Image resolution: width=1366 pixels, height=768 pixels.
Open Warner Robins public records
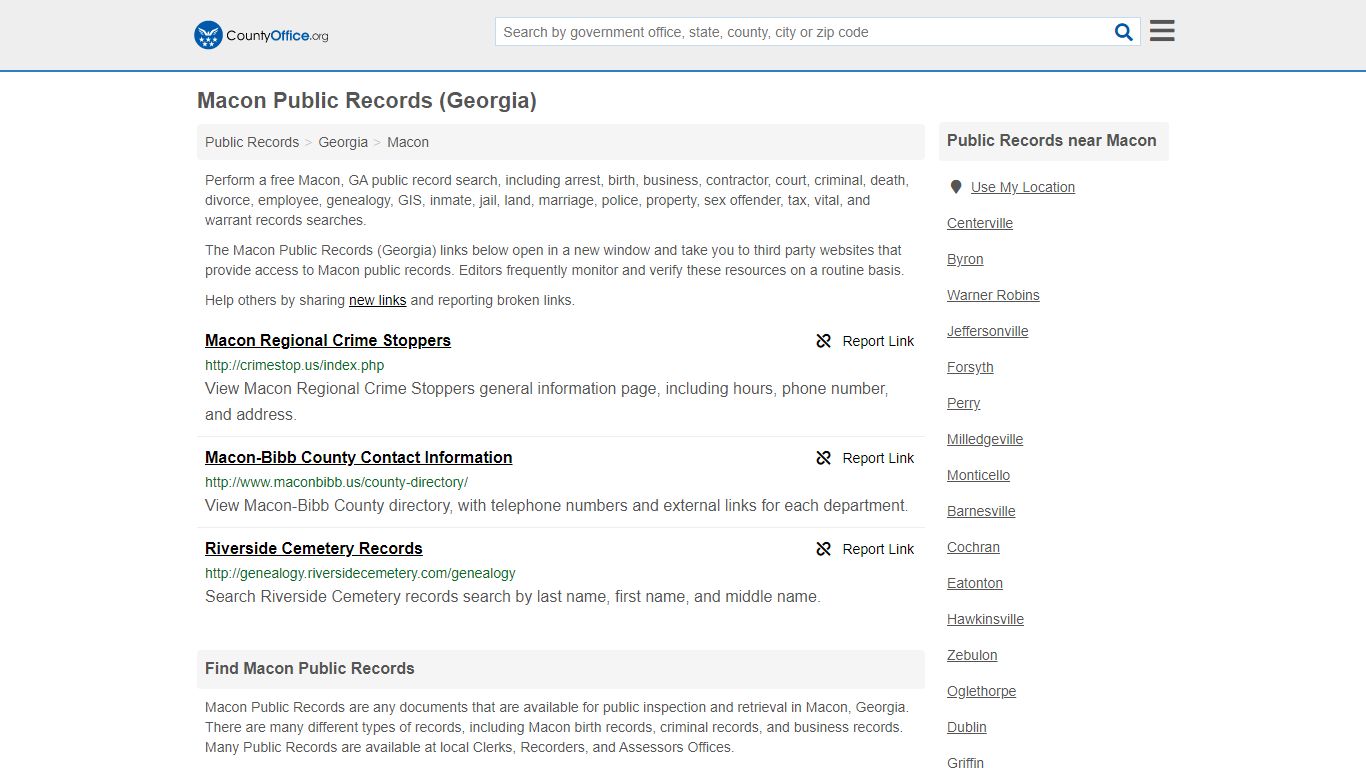click(993, 295)
